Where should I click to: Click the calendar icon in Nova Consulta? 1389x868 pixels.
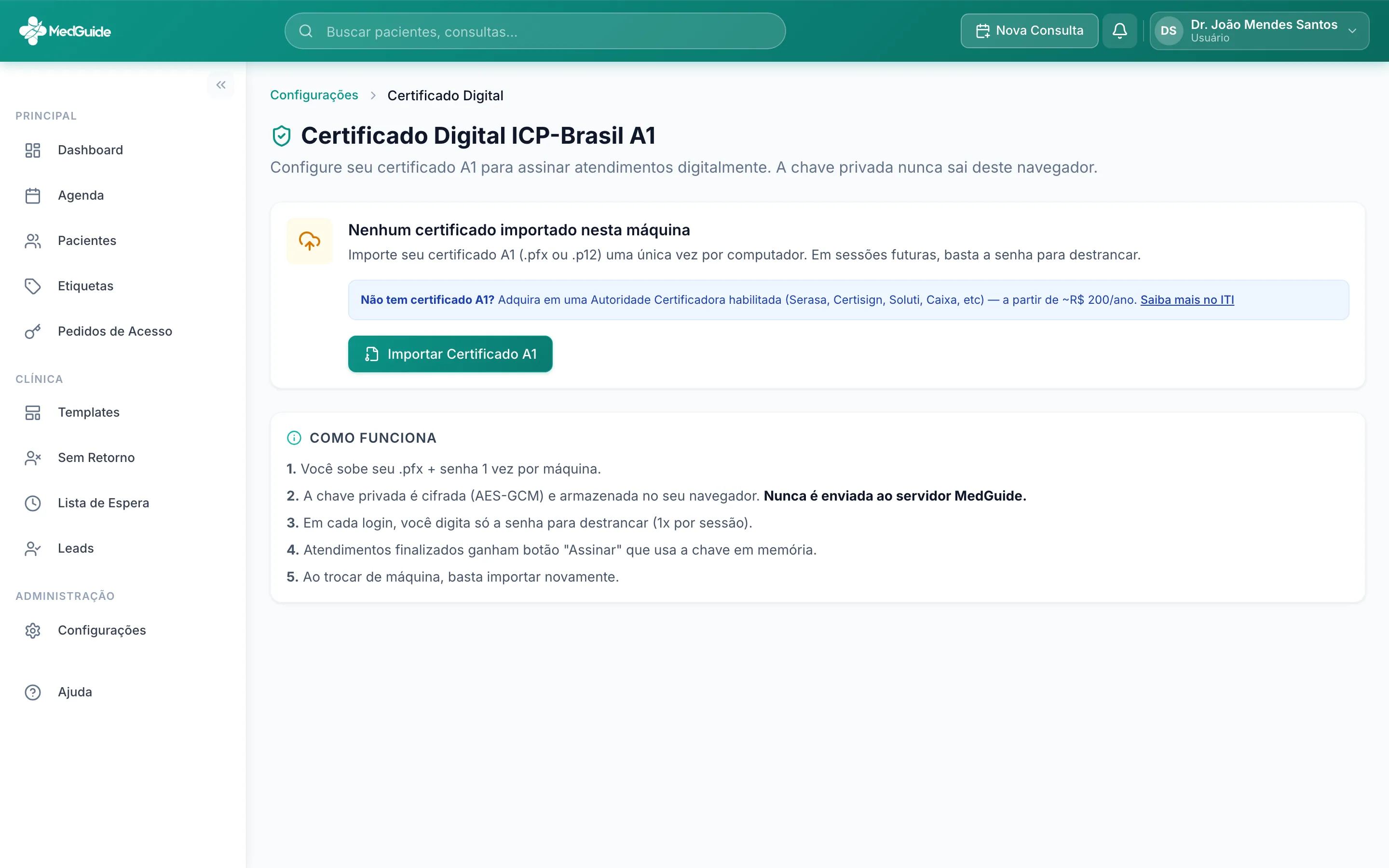pos(982,31)
